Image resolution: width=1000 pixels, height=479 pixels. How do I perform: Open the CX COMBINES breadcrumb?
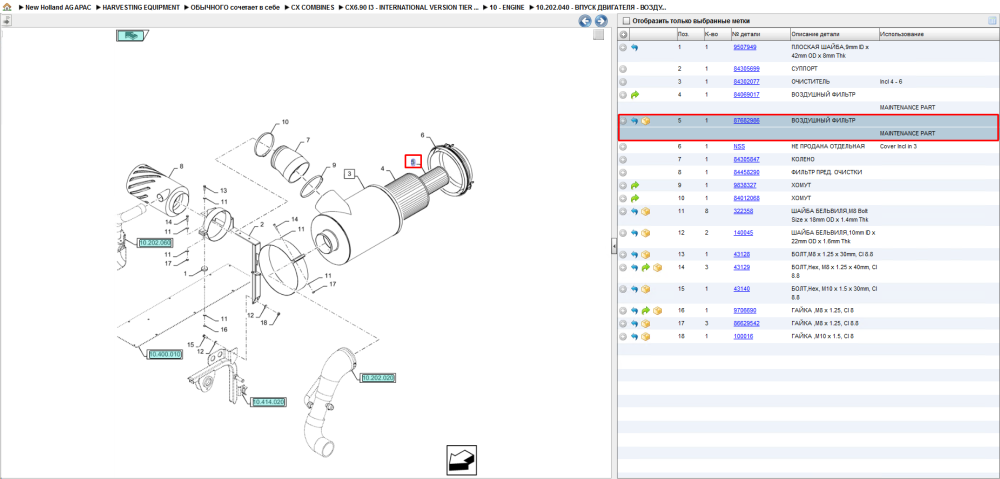(312, 7)
